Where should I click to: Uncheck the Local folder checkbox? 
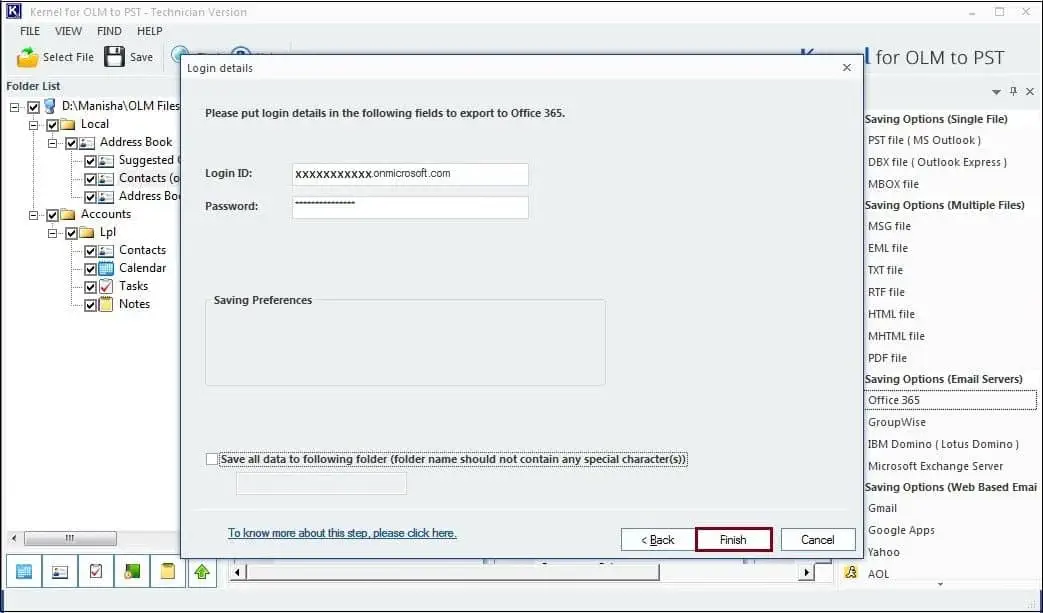pos(52,125)
